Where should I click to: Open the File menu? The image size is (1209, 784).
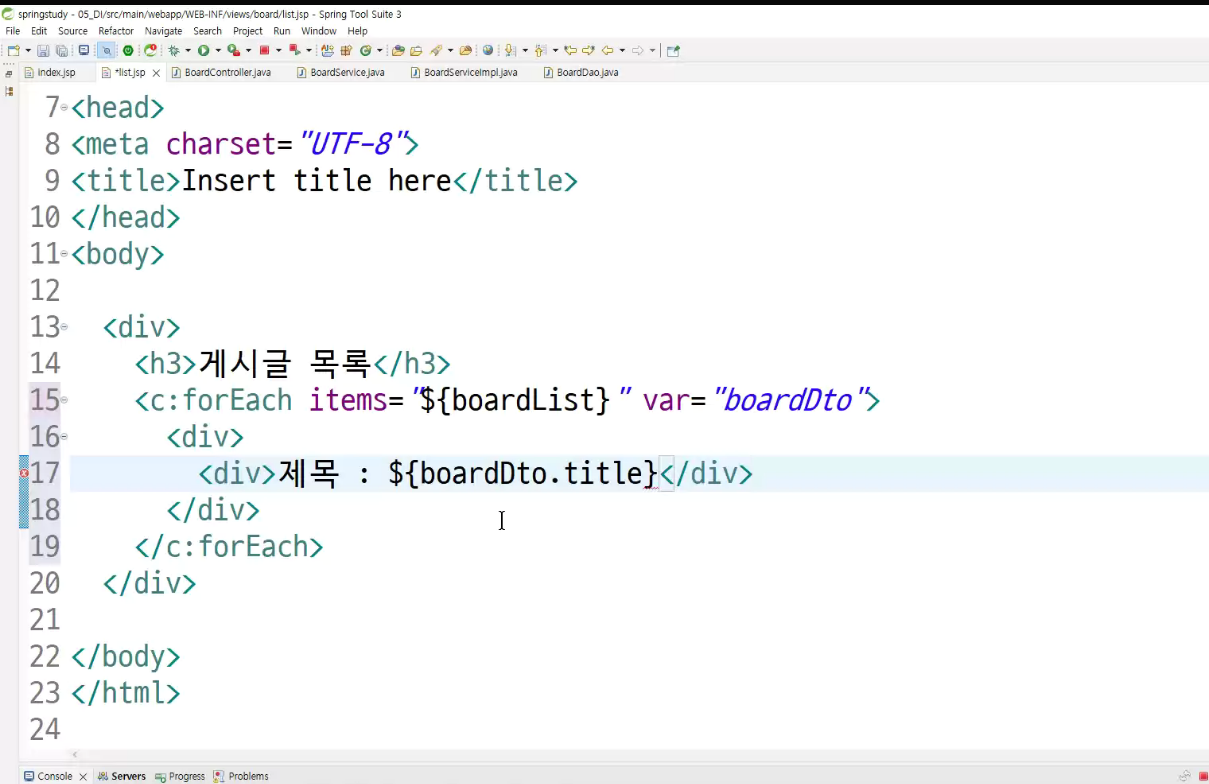tap(13, 31)
